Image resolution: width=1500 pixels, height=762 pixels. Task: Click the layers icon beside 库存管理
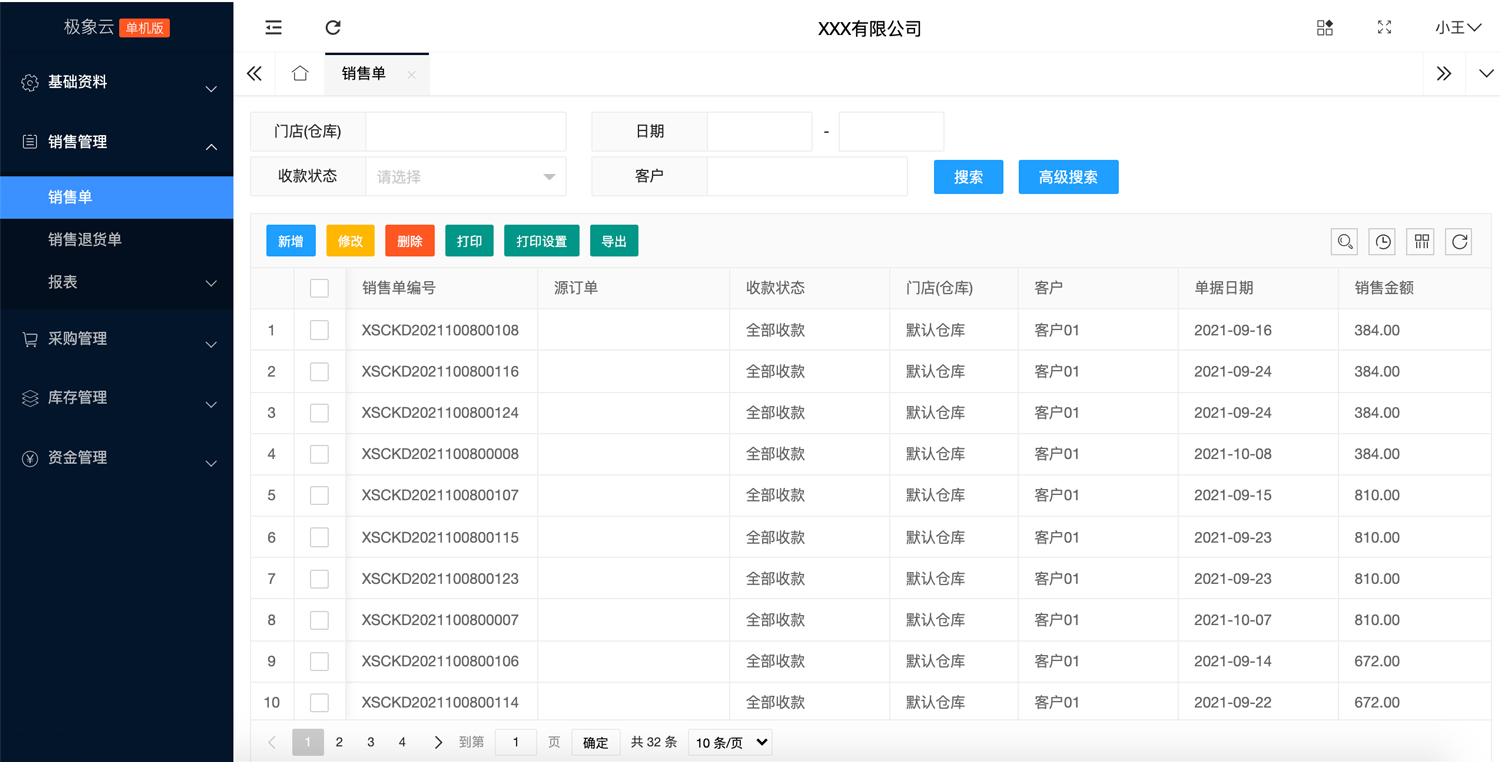point(30,398)
